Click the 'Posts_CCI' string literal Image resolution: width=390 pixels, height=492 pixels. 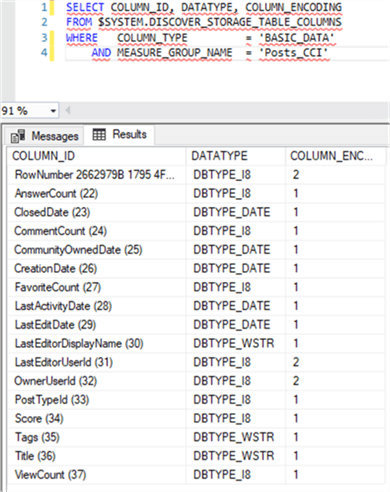click(x=294, y=52)
